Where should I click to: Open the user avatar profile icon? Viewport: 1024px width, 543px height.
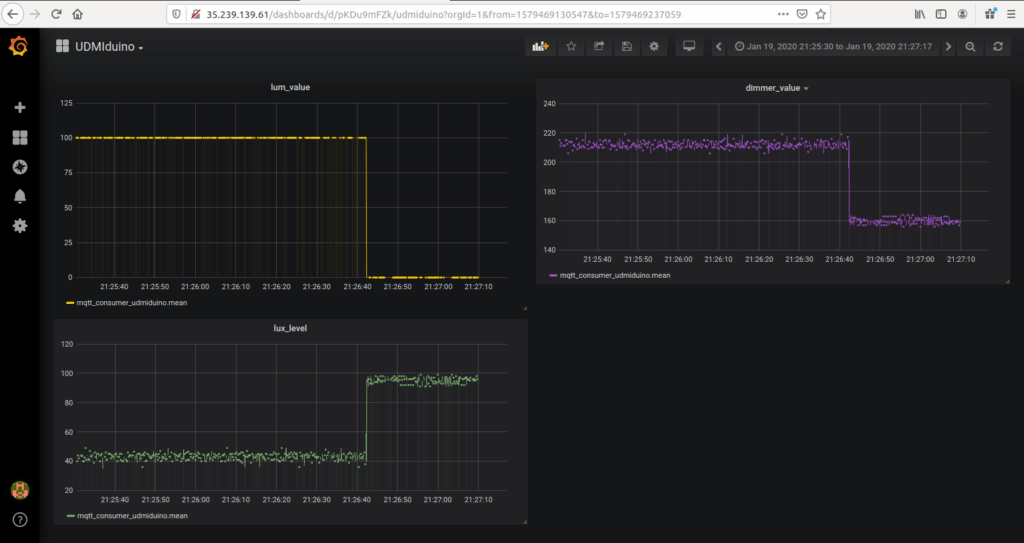[x=20, y=489]
